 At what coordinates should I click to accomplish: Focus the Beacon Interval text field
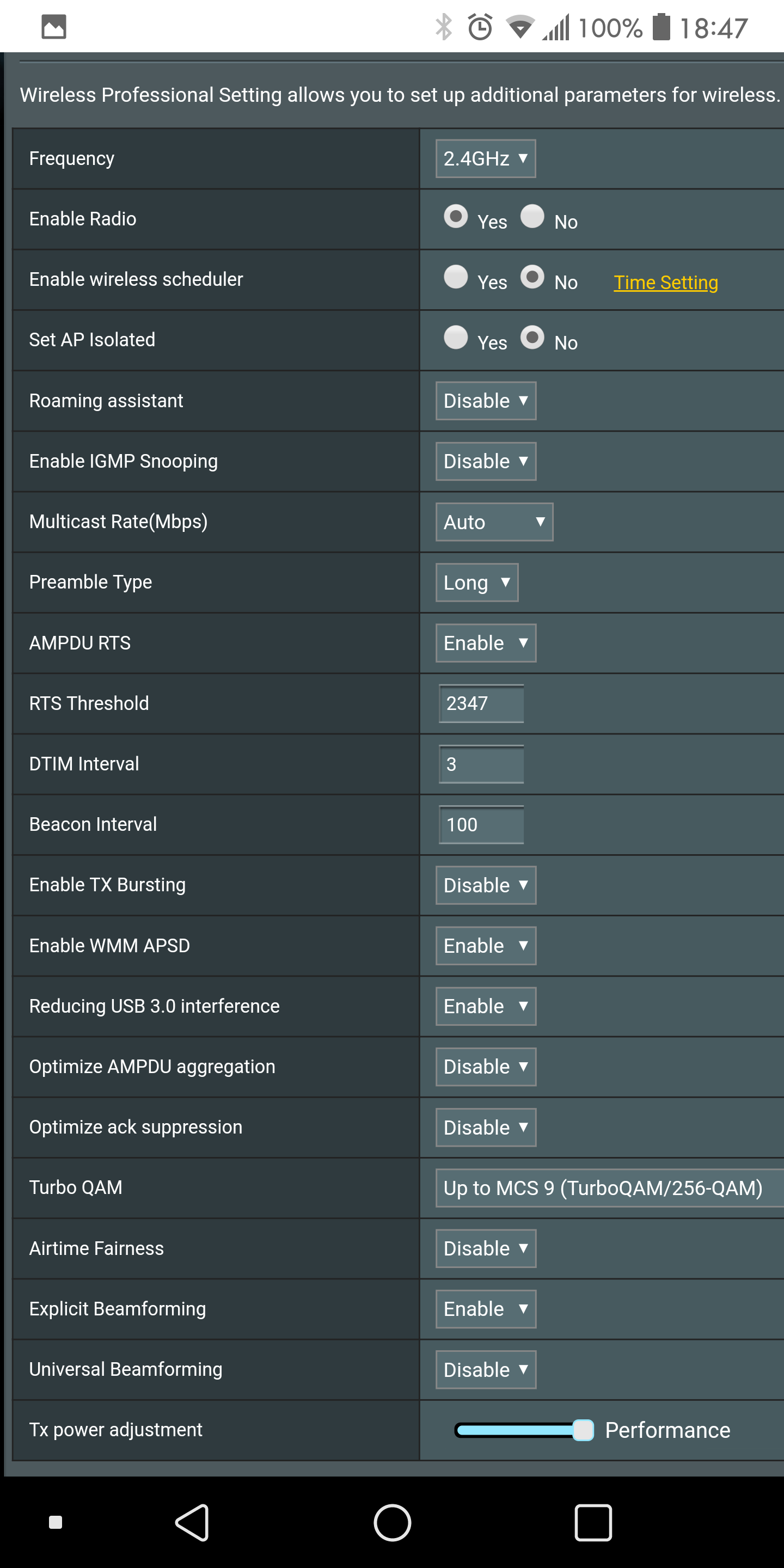(x=481, y=825)
